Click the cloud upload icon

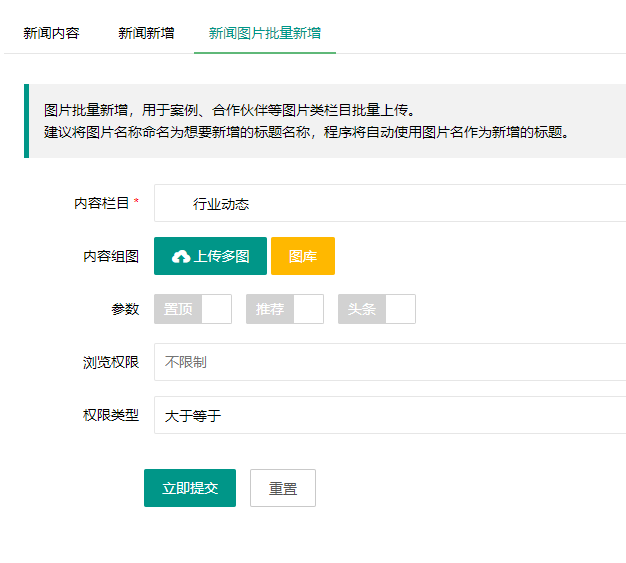click(181, 257)
